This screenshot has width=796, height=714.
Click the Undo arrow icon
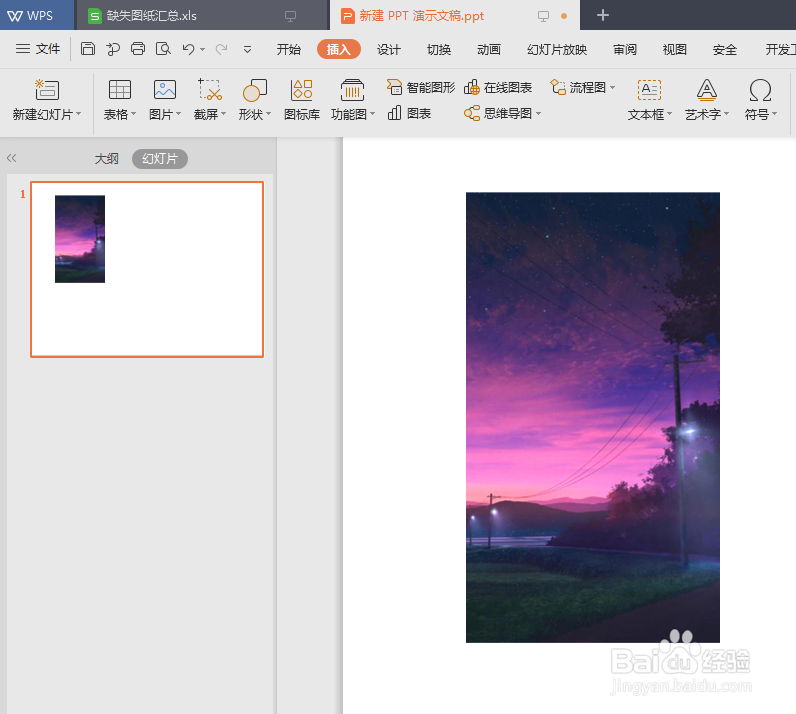coord(188,49)
